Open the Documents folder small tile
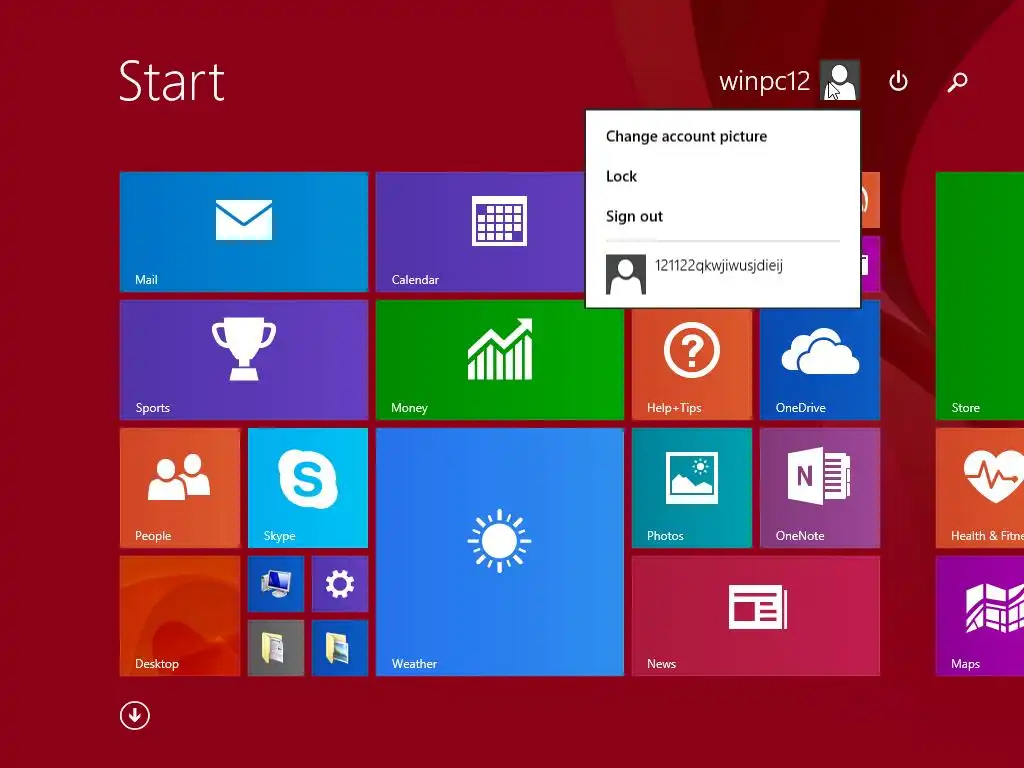This screenshot has width=1024, height=768. [276, 648]
